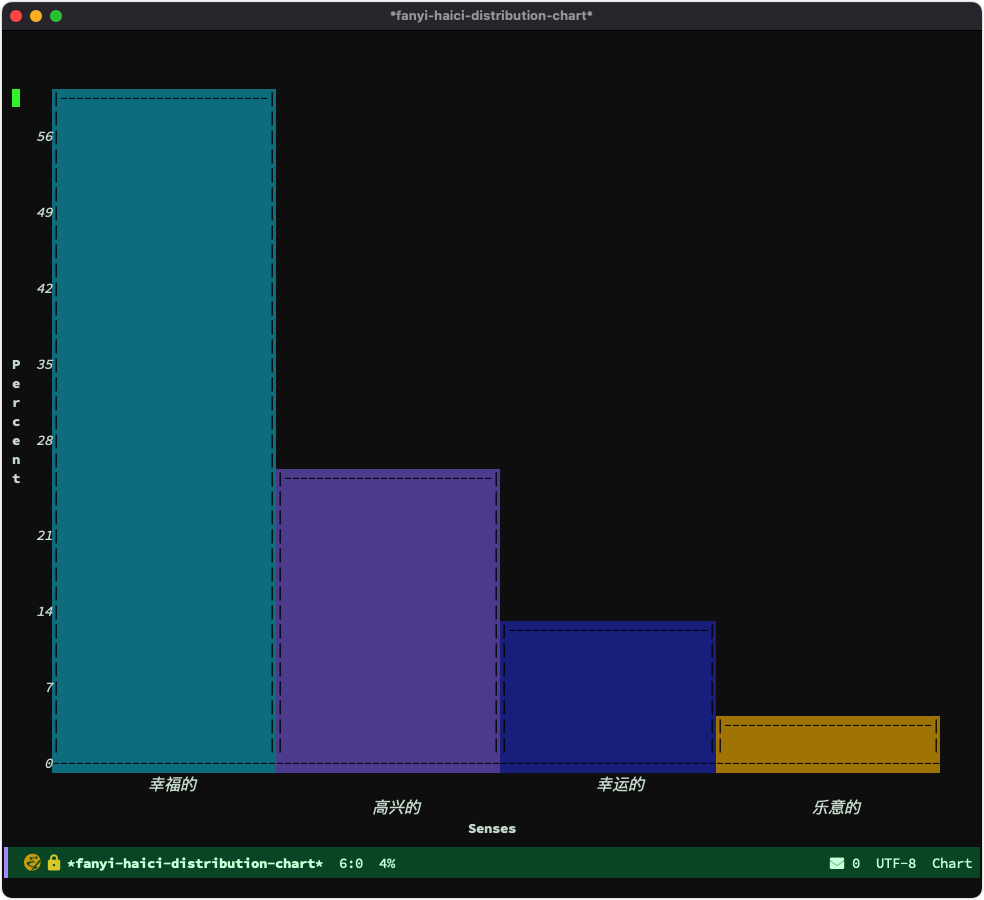Click the 21 y-axis tick label
984x900 pixels.
pyautogui.click(x=45, y=535)
